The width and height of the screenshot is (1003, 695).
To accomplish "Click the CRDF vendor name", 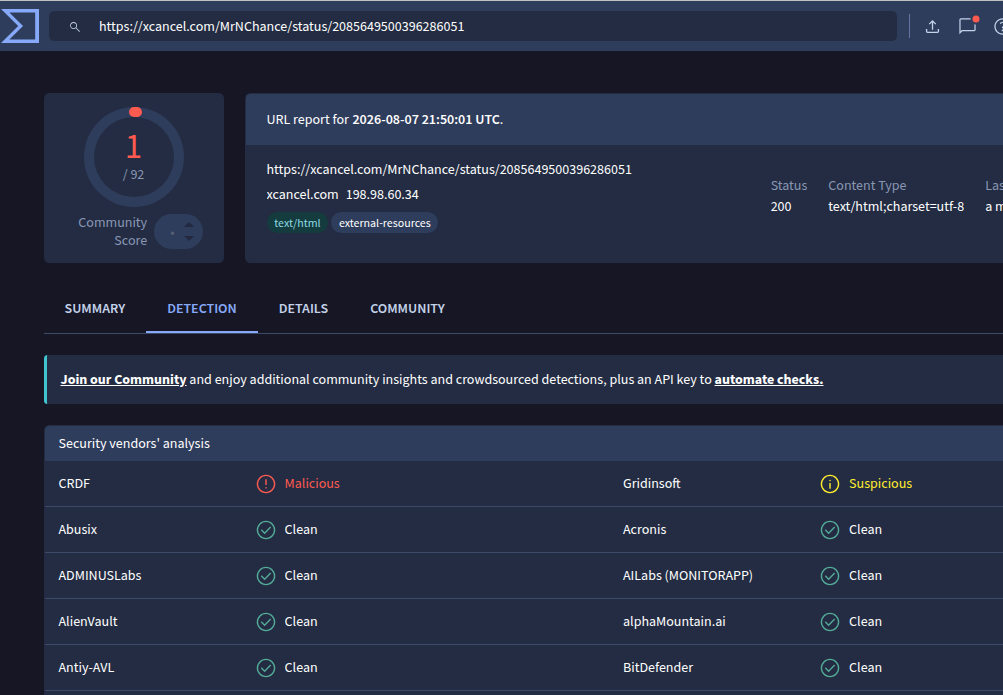I will [x=74, y=484].
